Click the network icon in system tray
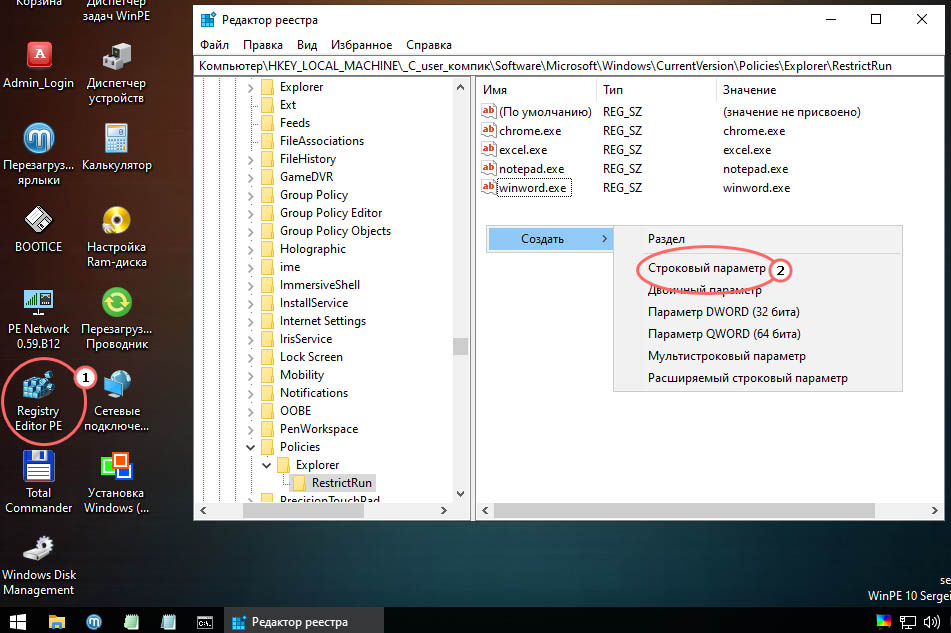The width and height of the screenshot is (951, 633). click(x=907, y=621)
